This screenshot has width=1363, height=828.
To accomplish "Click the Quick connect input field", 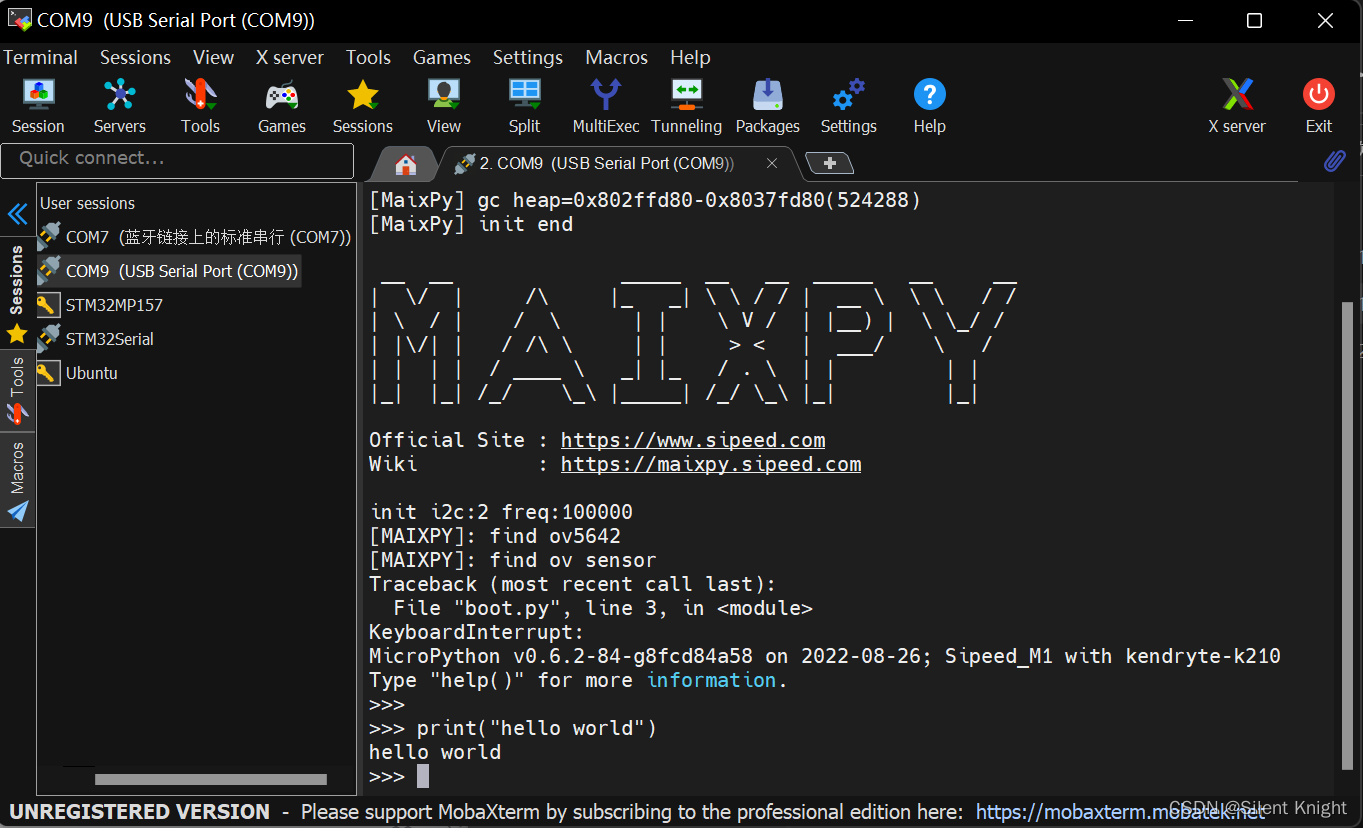I will coord(177,160).
